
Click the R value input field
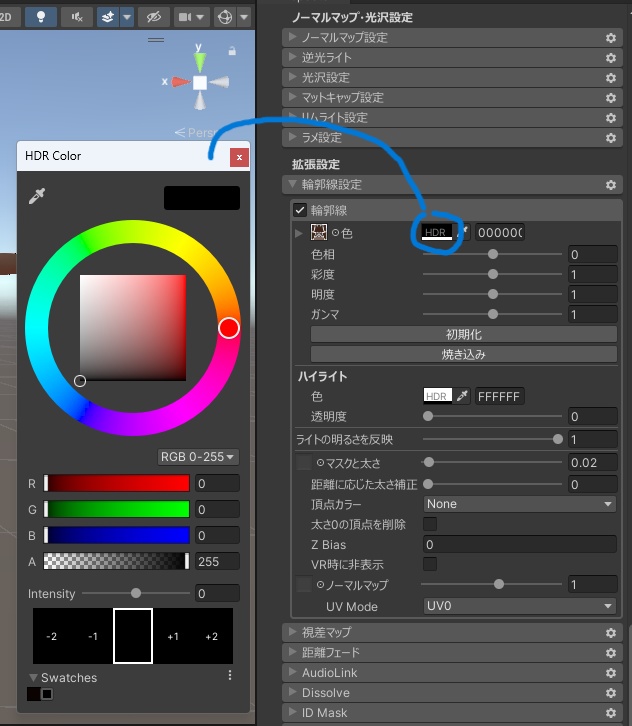217,483
